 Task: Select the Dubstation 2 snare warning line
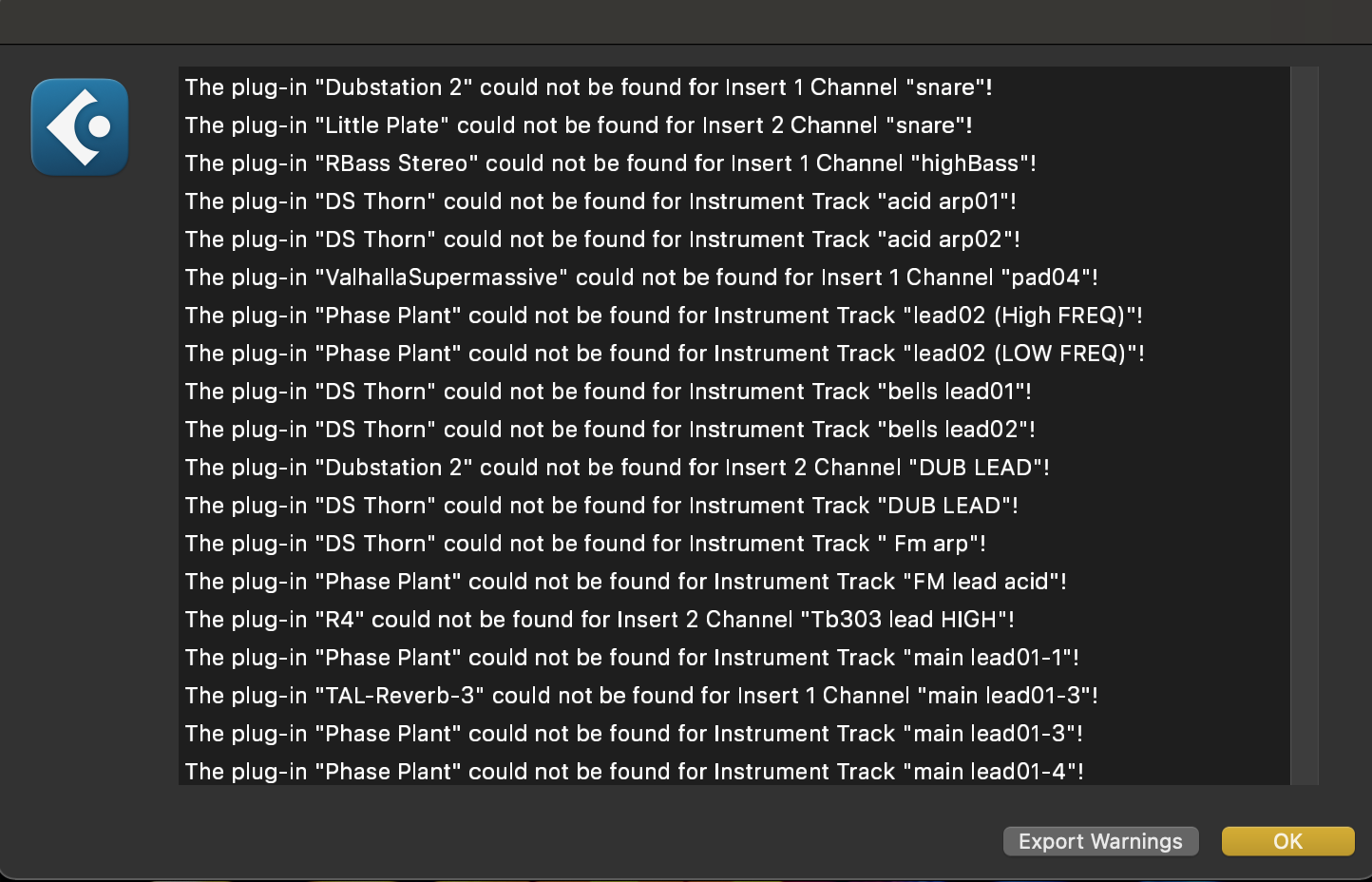[588, 87]
